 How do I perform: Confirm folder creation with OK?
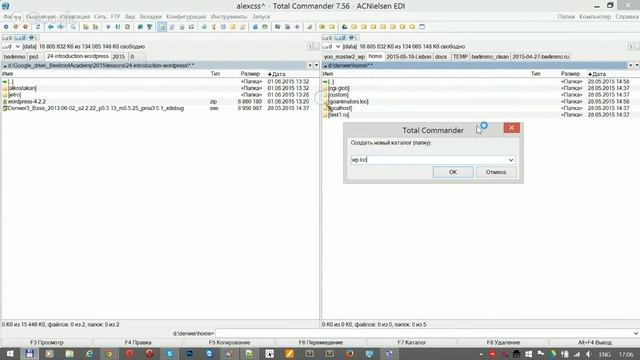click(x=453, y=172)
